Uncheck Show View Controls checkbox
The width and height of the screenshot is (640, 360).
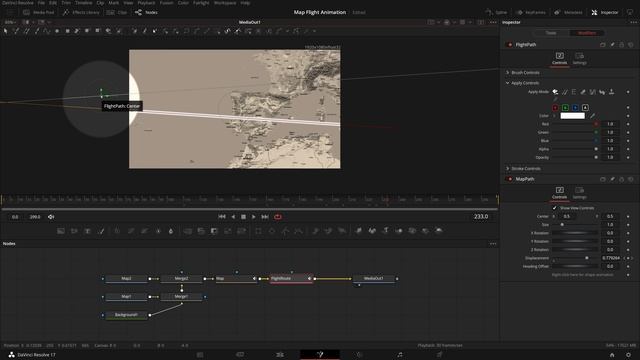tap(554, 208)
